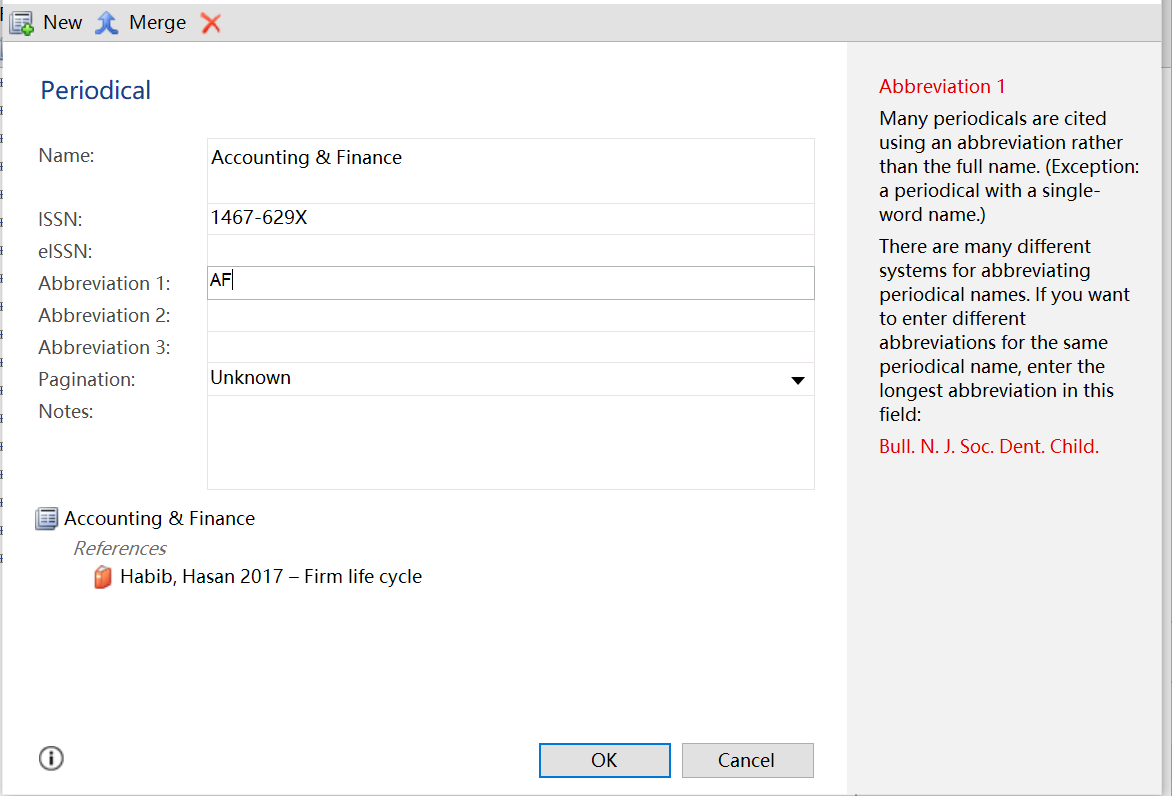Select the Pagination Unknown combo box
Viewport: 1172px width, 796px height.
[x=500, y=379]
